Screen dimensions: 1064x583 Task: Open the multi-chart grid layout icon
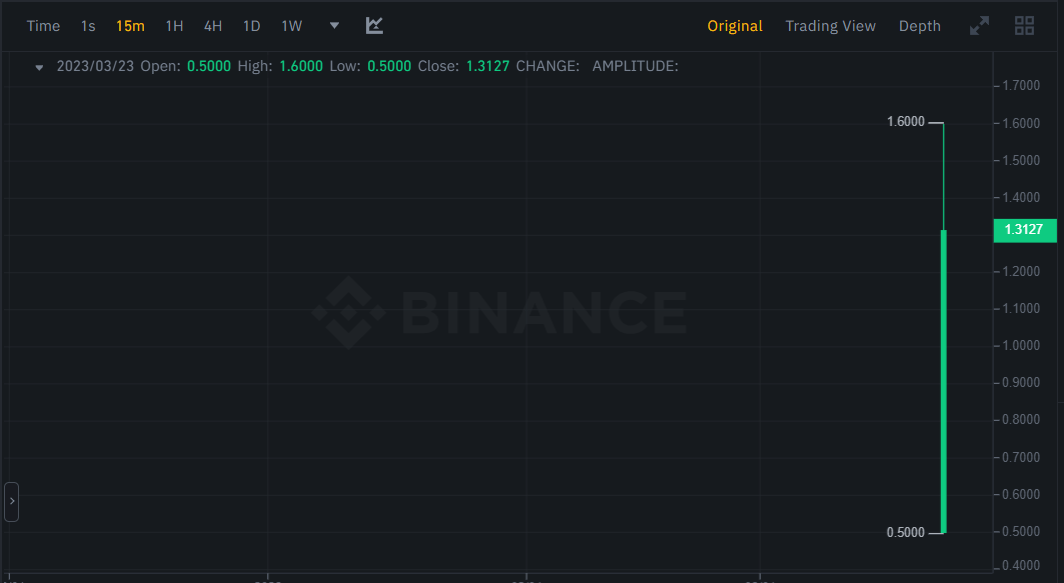tap(1024, 26)
